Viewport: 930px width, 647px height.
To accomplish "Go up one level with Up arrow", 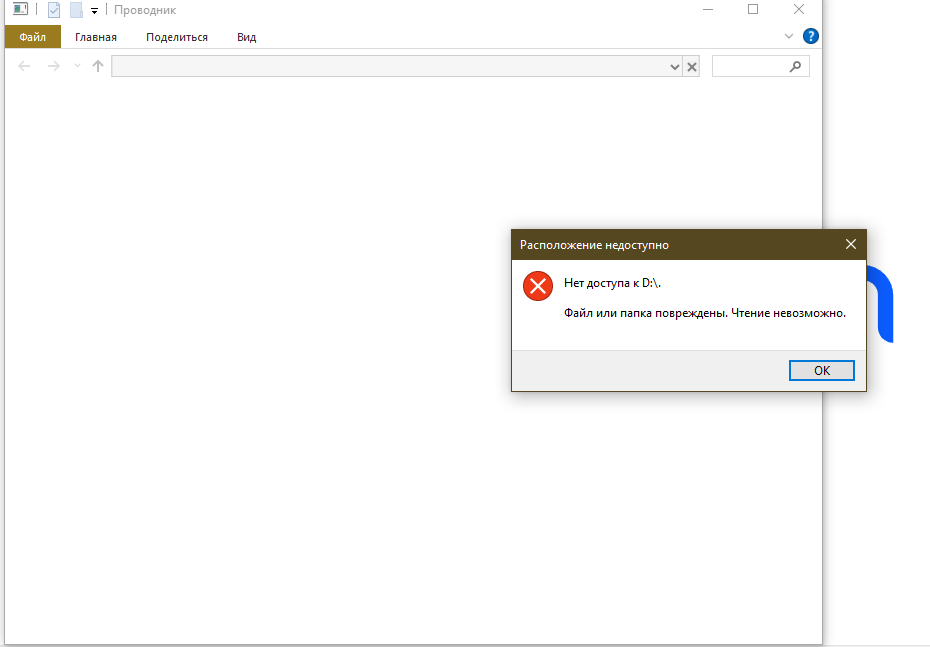I will [x=98, y=66].
